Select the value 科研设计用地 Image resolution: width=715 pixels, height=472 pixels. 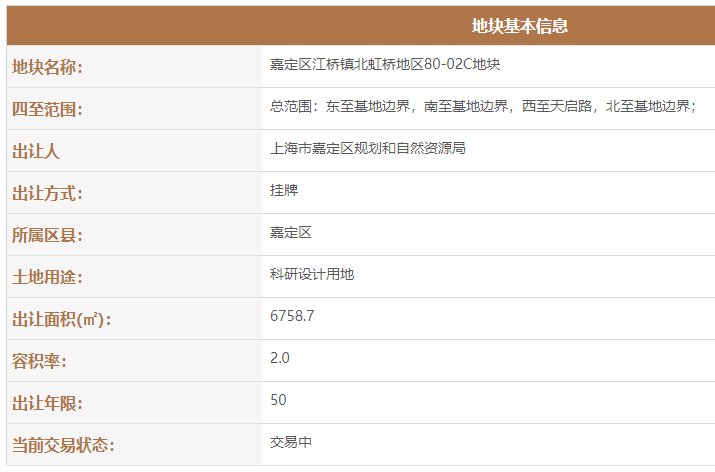pyautogui.click(x=312, y=275)
